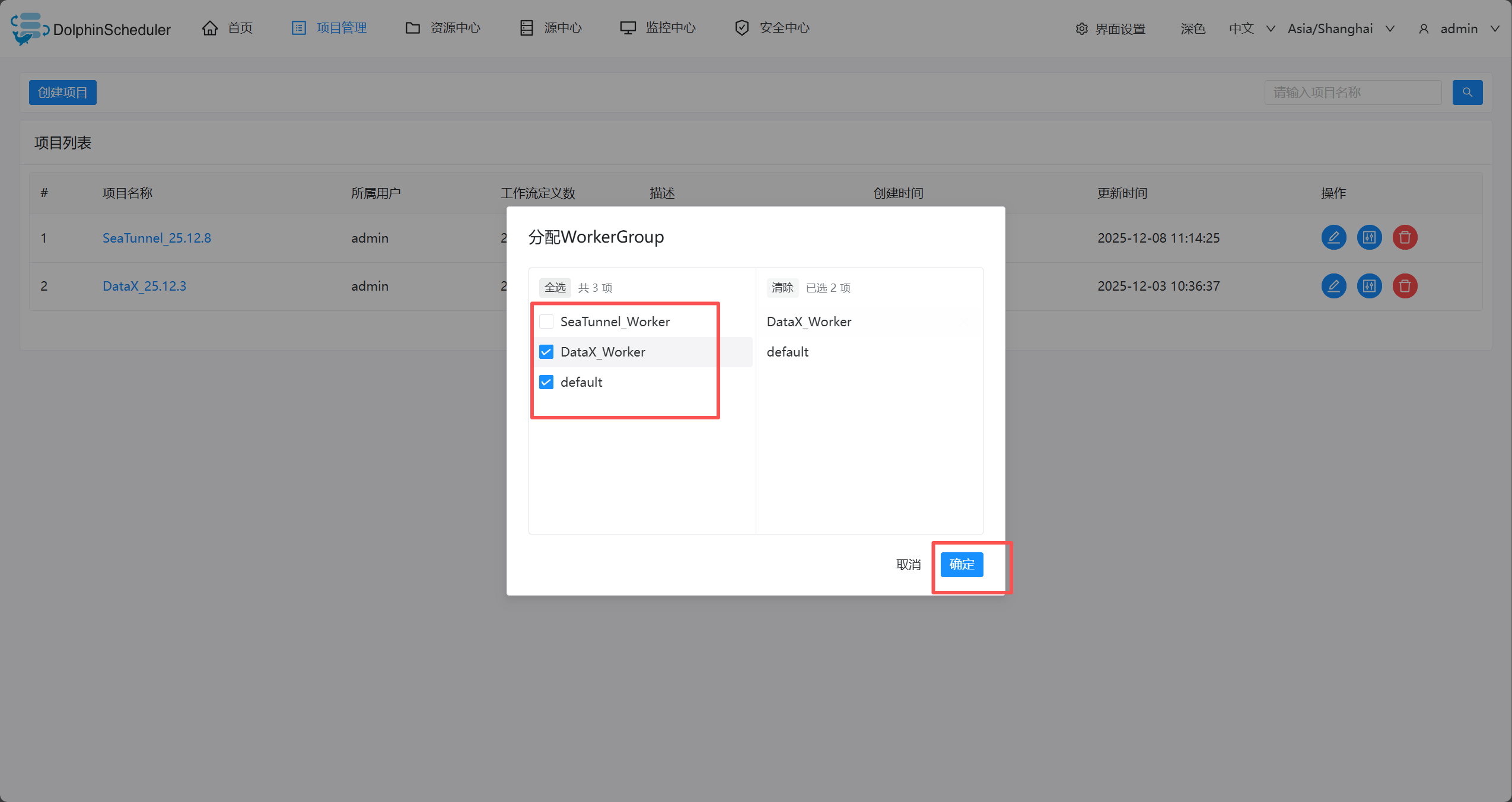Go to 资源中心 menu

pos(443,28)
